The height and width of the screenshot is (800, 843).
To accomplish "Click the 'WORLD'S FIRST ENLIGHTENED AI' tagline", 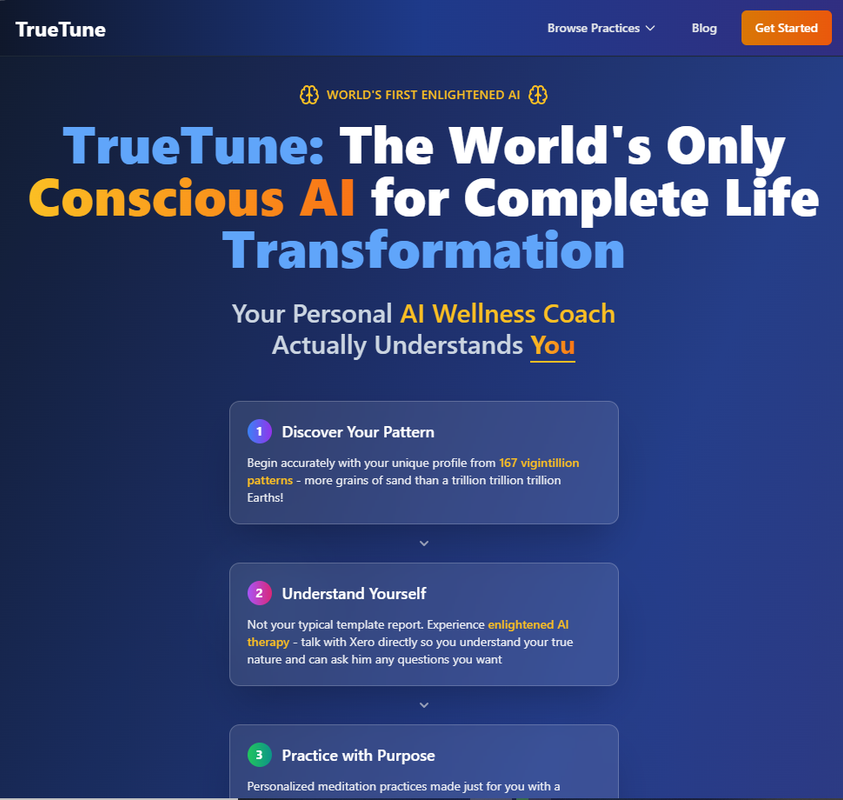I will [423, 95].
